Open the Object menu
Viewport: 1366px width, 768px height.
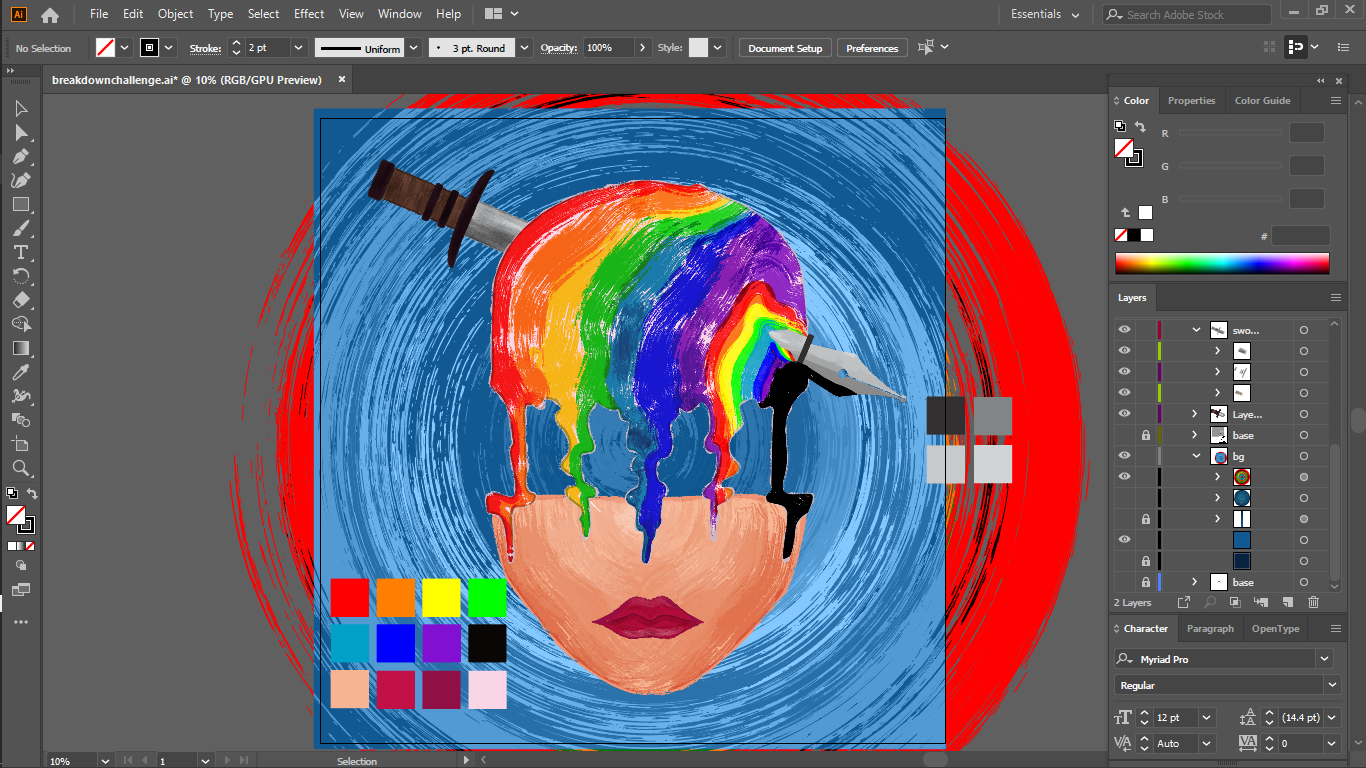176,14
